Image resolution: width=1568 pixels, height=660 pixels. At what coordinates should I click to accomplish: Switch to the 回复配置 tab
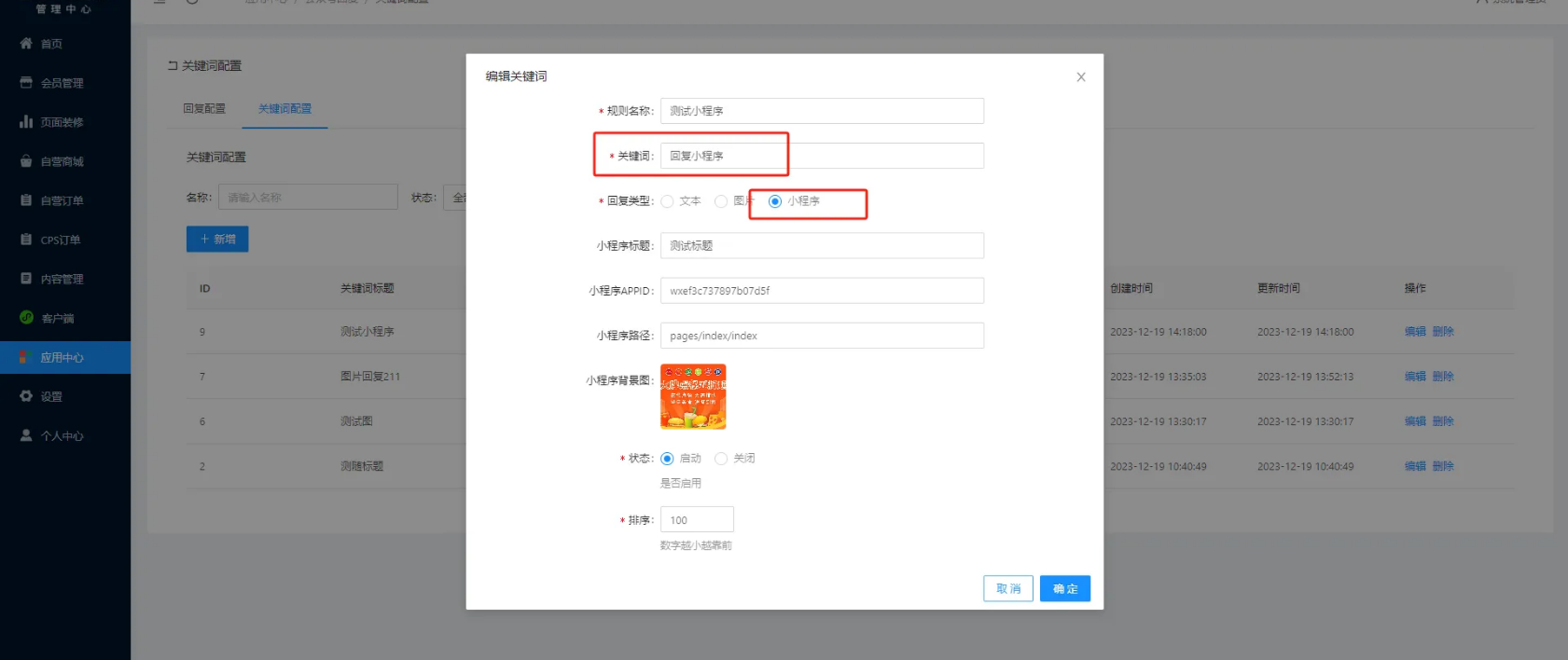coord(204,109)
